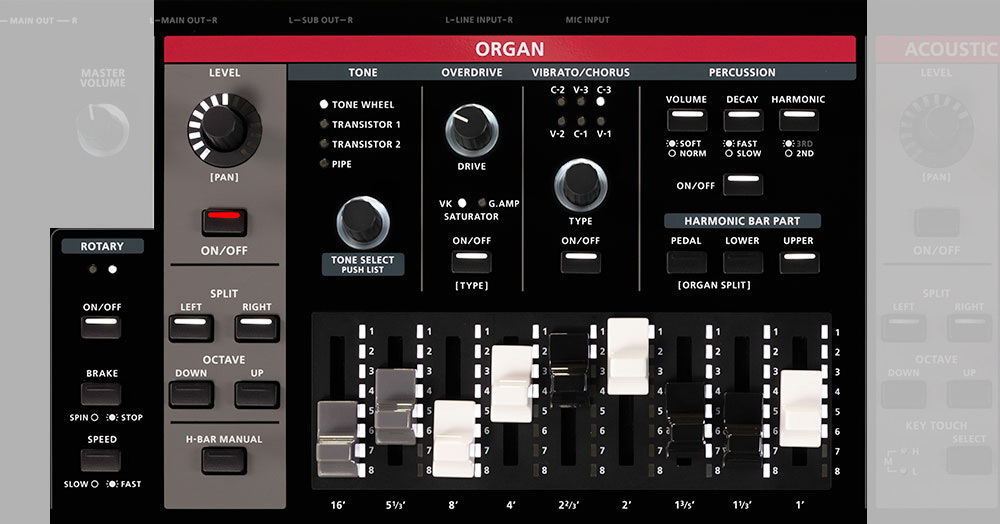Click the C-1 chorus indicator LED

581,120
